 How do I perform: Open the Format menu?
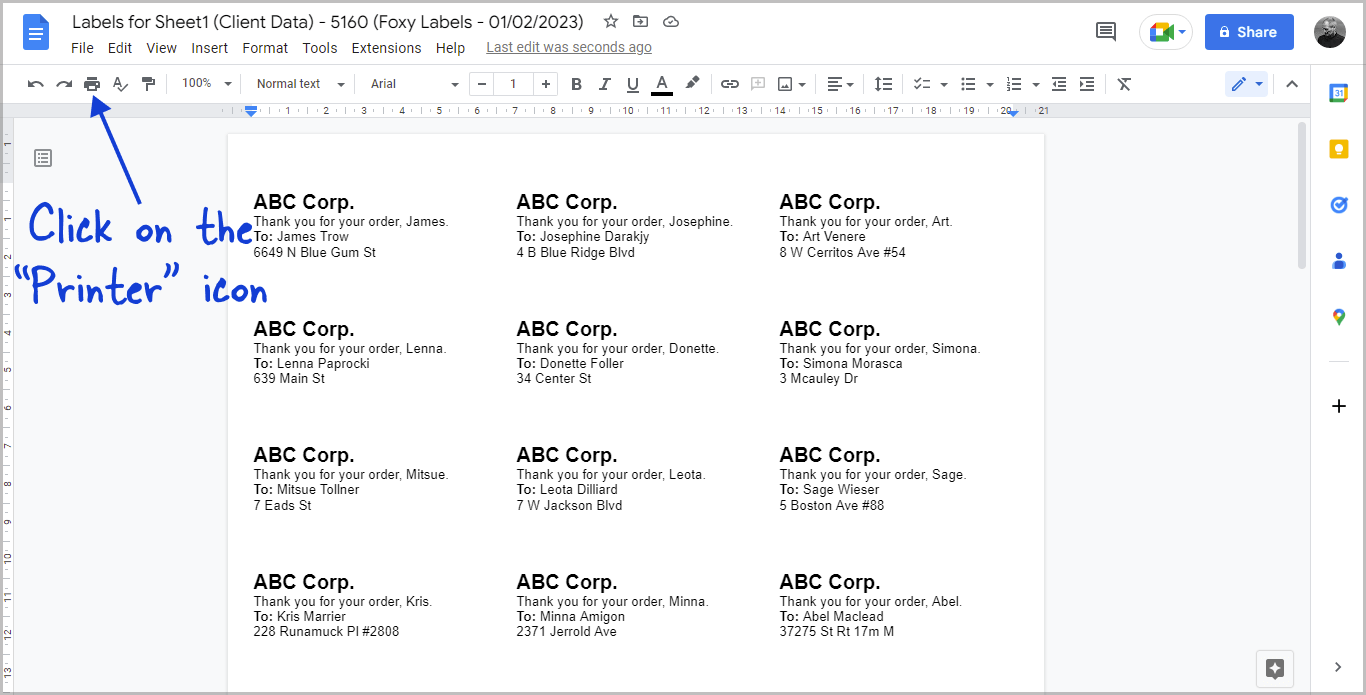264,47
